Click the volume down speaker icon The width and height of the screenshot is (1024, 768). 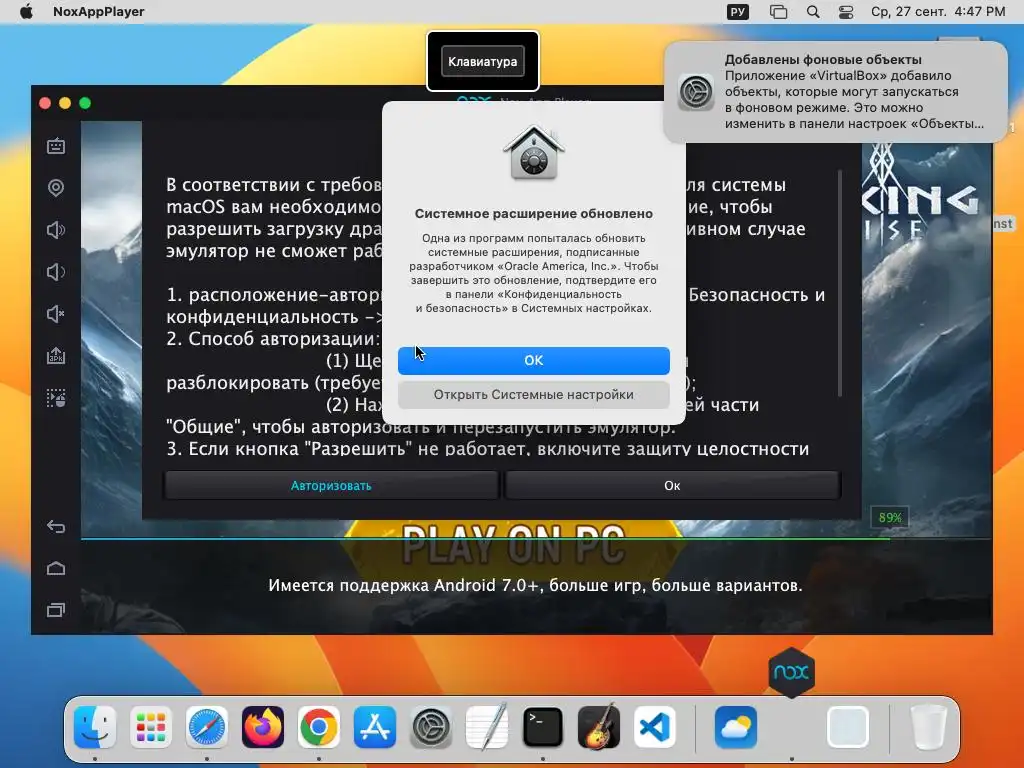point(56,272)
